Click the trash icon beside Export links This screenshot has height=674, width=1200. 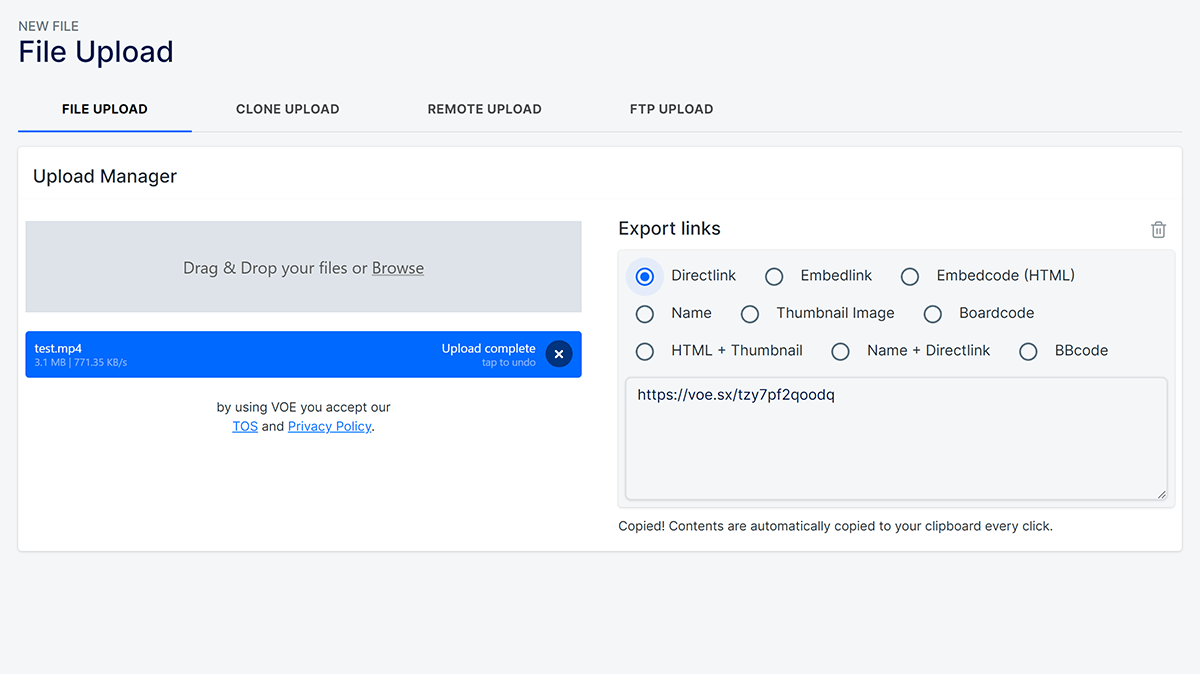(x=1158, y=230)
